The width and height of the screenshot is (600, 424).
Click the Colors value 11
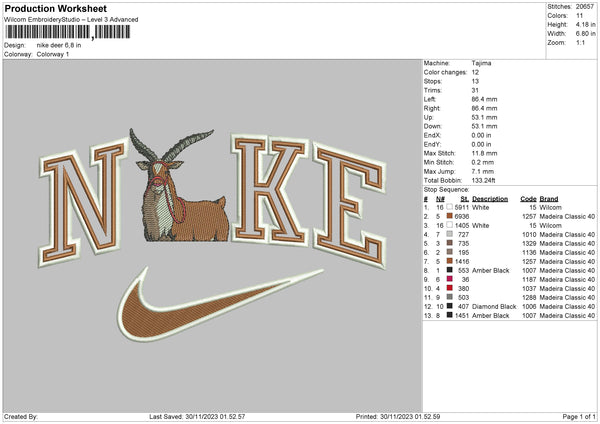(579, 16)
